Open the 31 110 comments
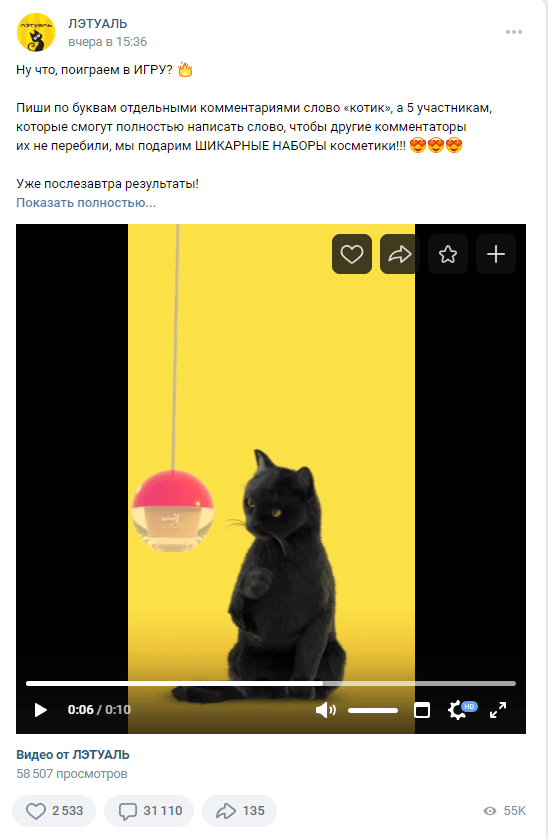 pos(149,811)
